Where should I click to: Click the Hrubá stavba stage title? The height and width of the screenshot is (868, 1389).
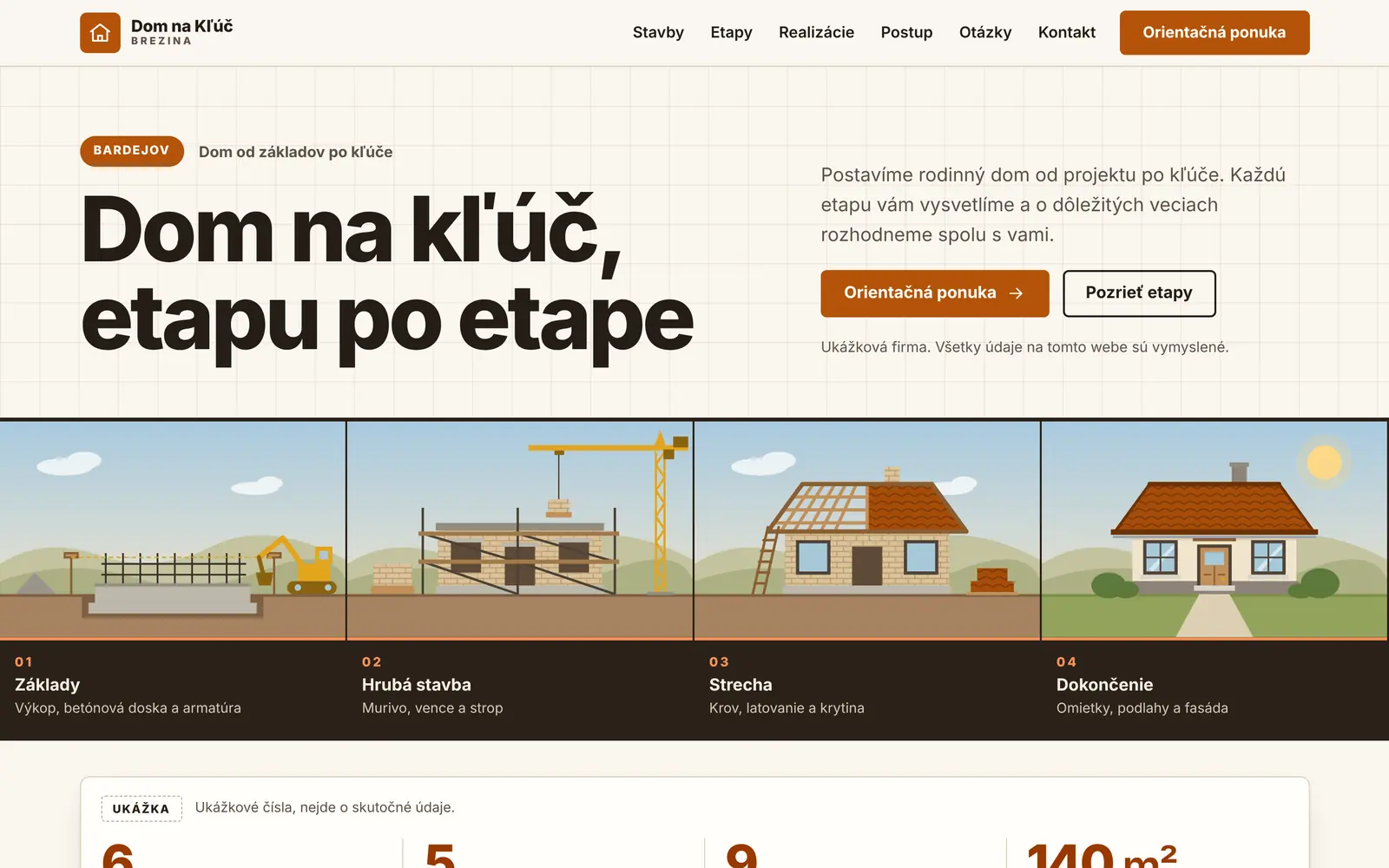tap(417, 685)
